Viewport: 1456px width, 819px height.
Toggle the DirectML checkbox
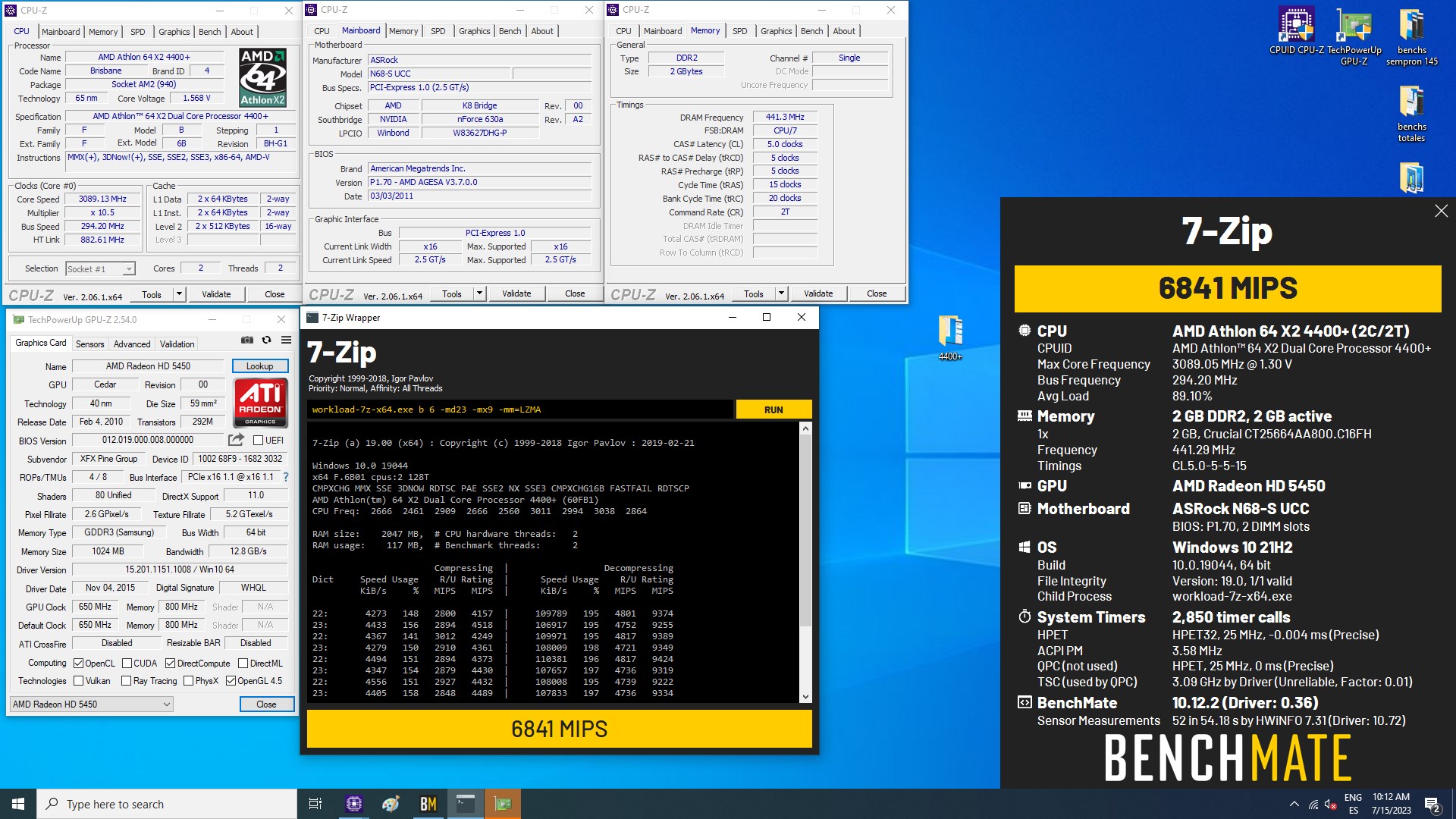[243, 664]
